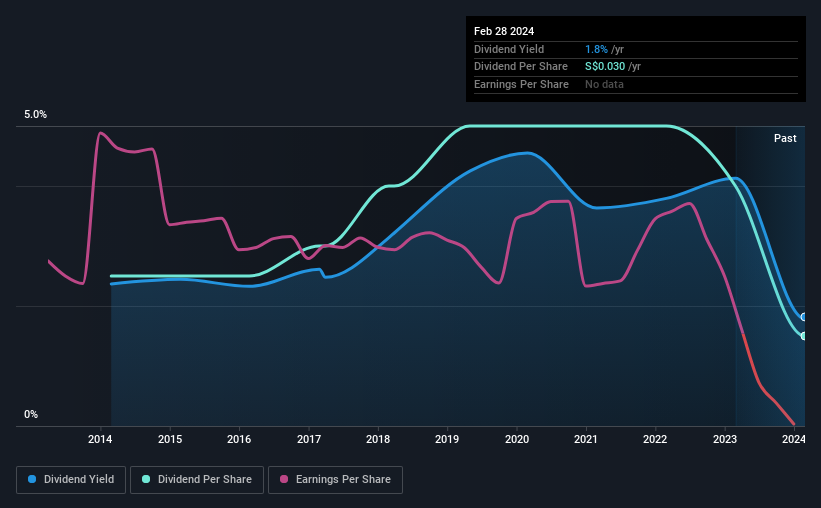Toggle the Dividend Per Share legend button

[x=197, y=480]
